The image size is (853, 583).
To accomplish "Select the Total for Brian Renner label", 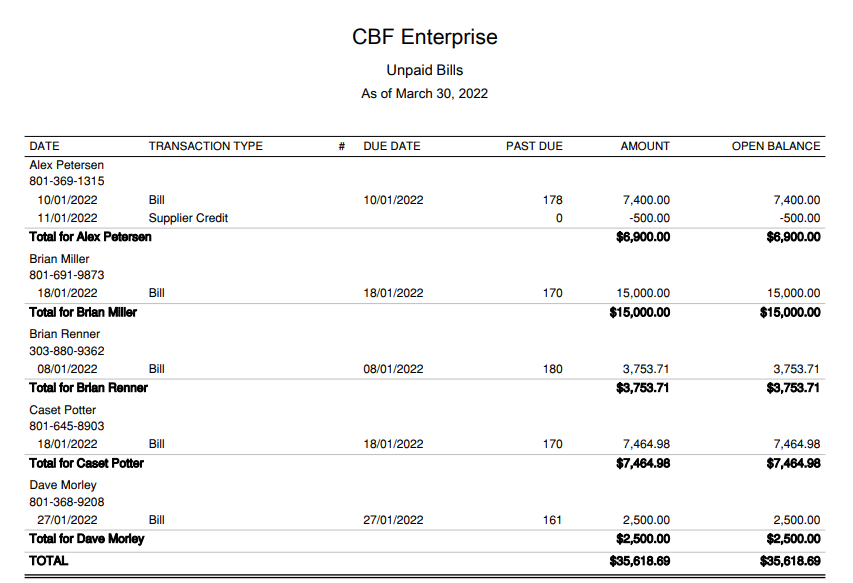I will point(89,387).
